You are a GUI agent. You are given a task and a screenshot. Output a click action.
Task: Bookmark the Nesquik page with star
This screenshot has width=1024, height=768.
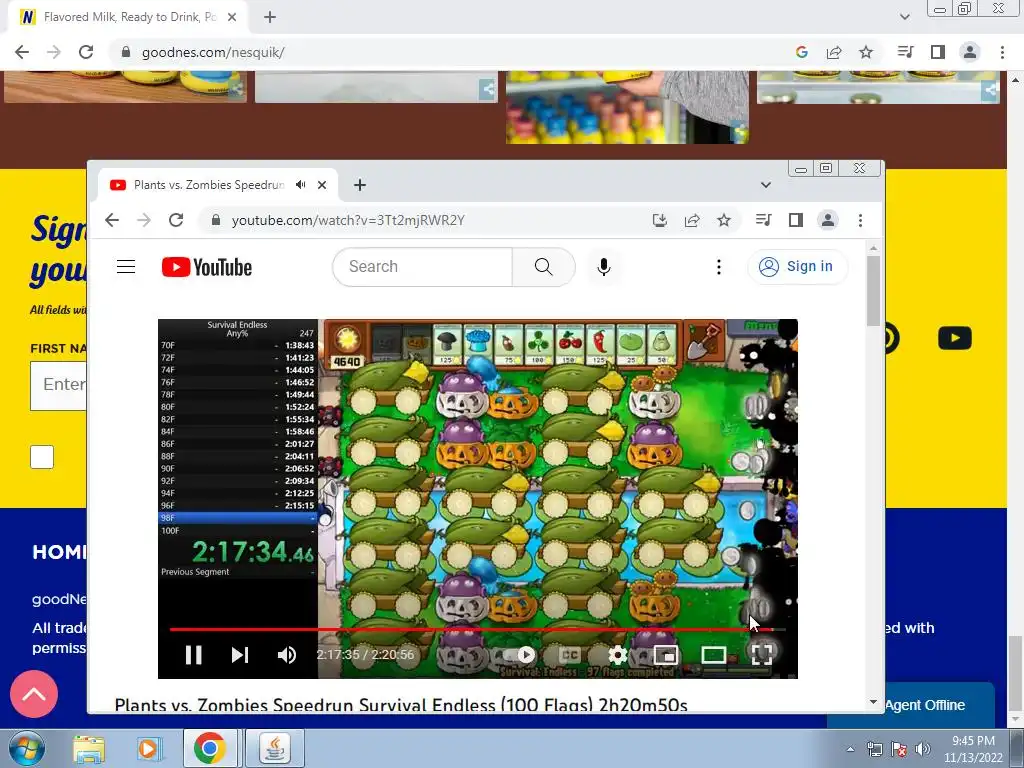(x=866, y=52)
